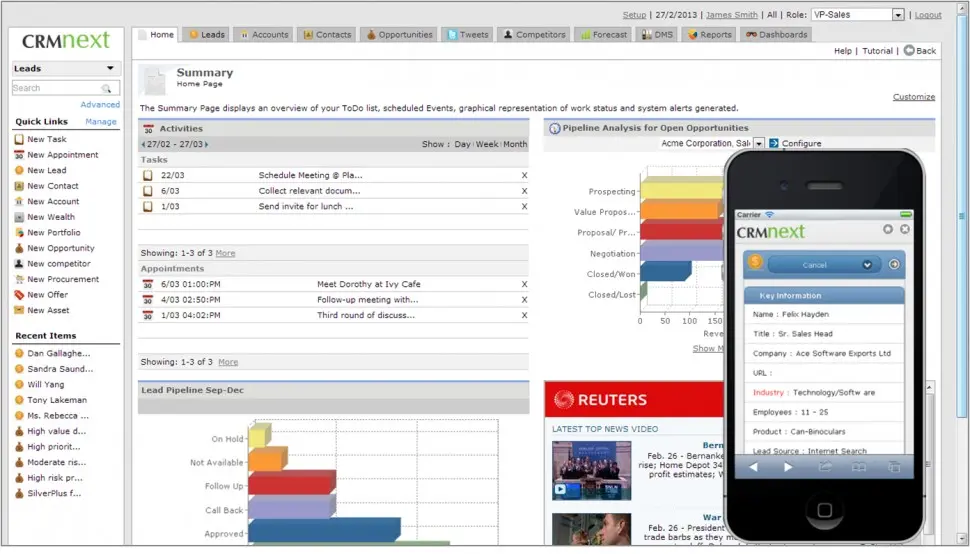Click the first Reuters news video thumbnail
This screenshot has height=554, width=970.
pos(591,469)
